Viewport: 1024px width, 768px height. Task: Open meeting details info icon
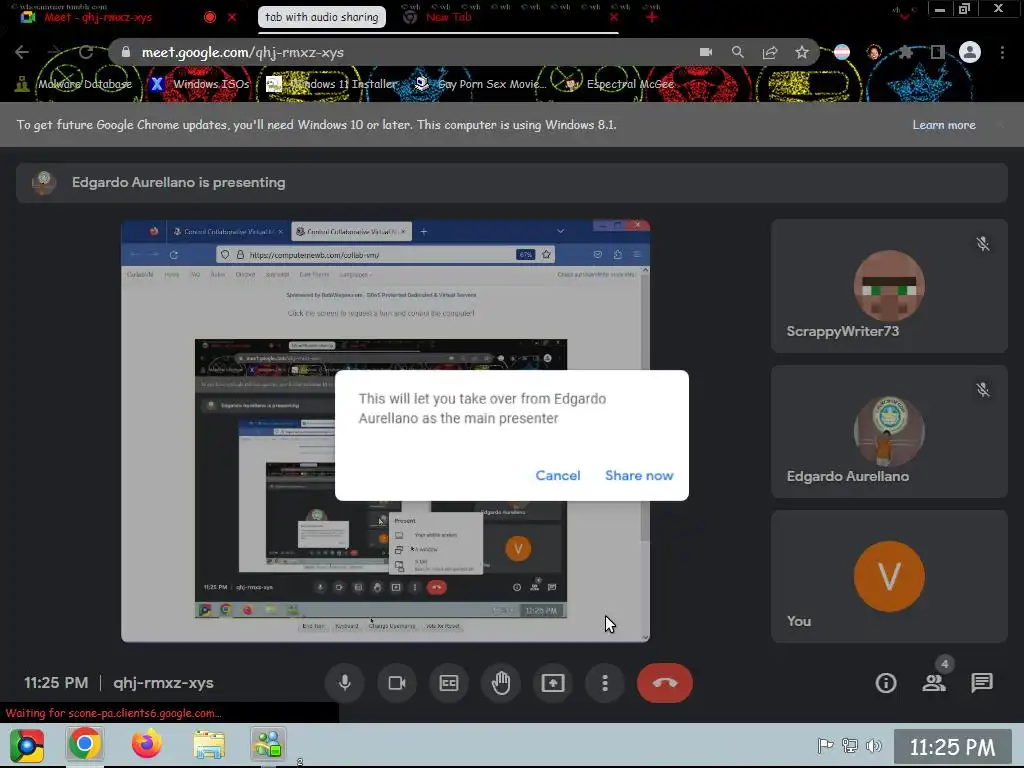886,683
